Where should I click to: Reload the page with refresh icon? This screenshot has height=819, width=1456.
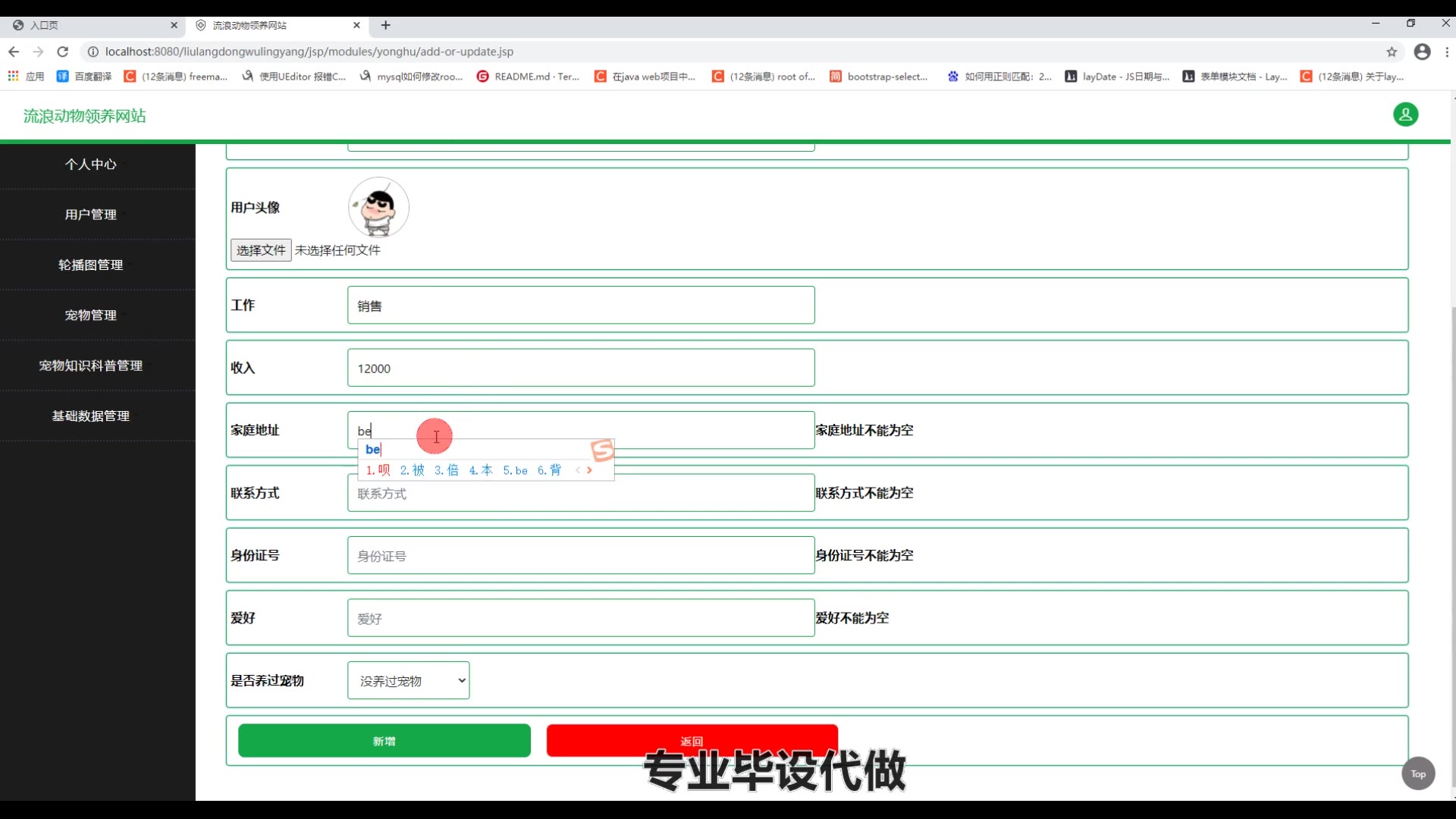(63, 52)
